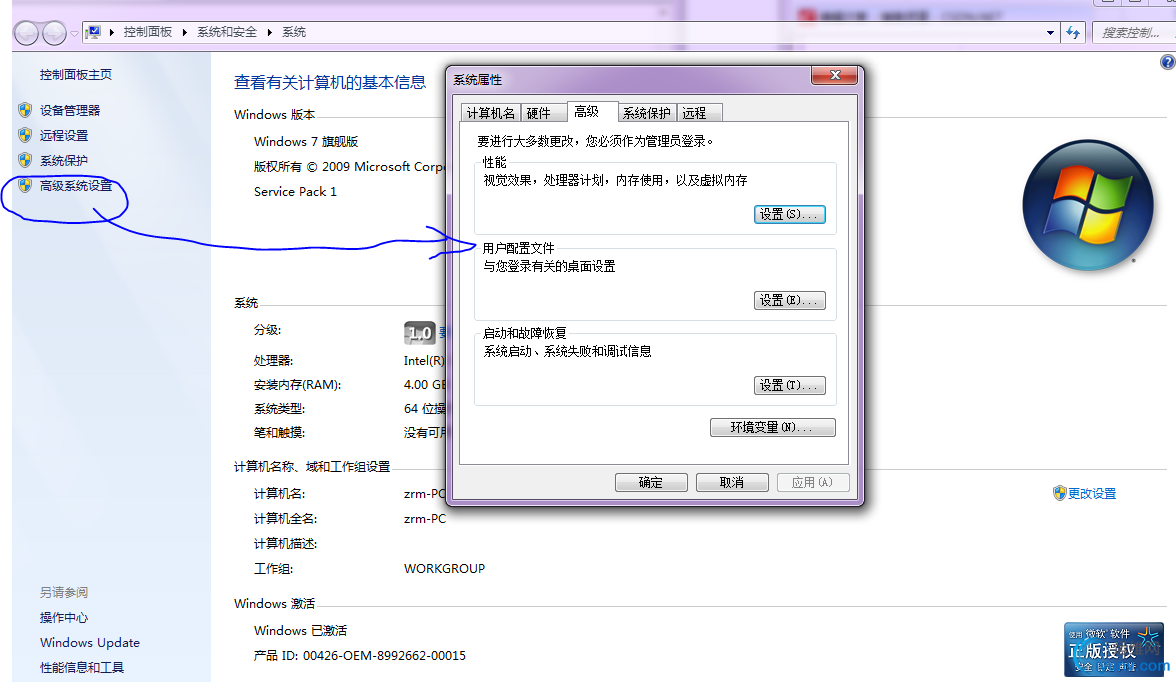Viewport: 1176px width, 682px height.
Task: Click the Forward navigation arrow button
Action: [x=54, y=33]
